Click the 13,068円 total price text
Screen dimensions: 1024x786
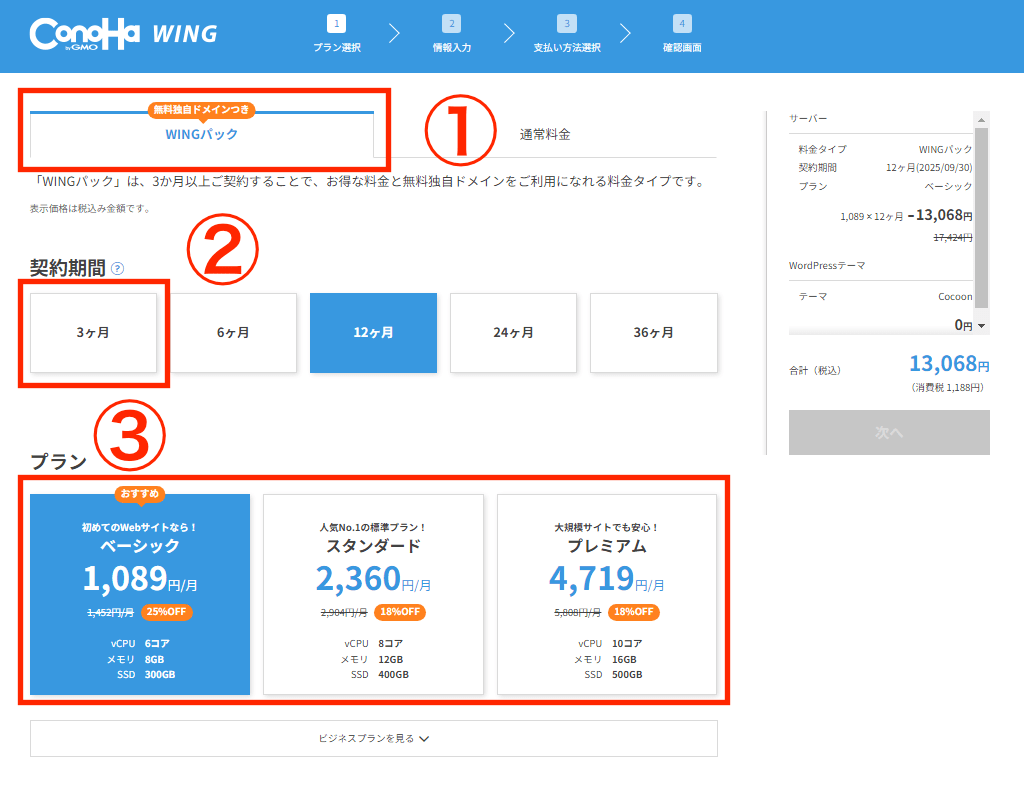coord(949,364)
